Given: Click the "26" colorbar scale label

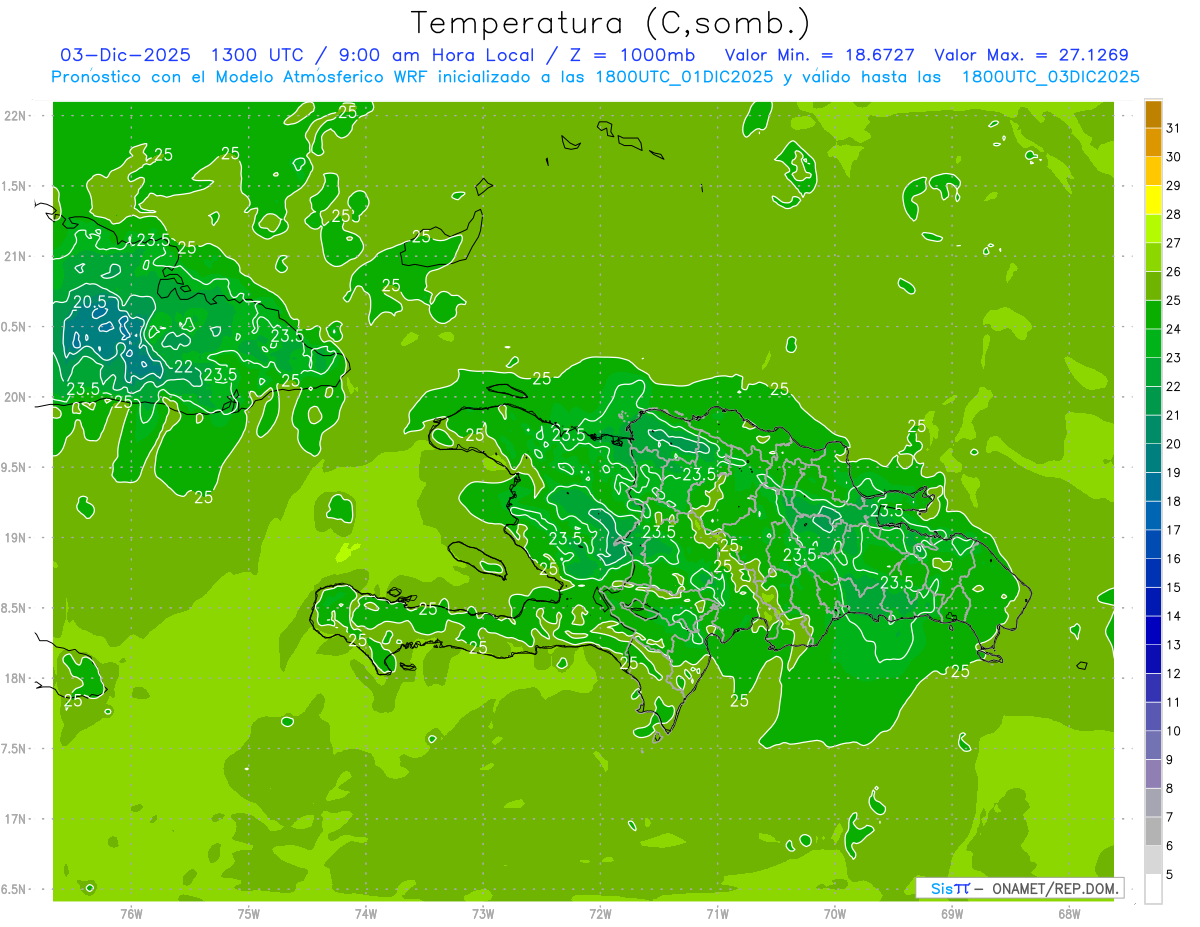Looking at the screenshot, I should (1174, 272).
